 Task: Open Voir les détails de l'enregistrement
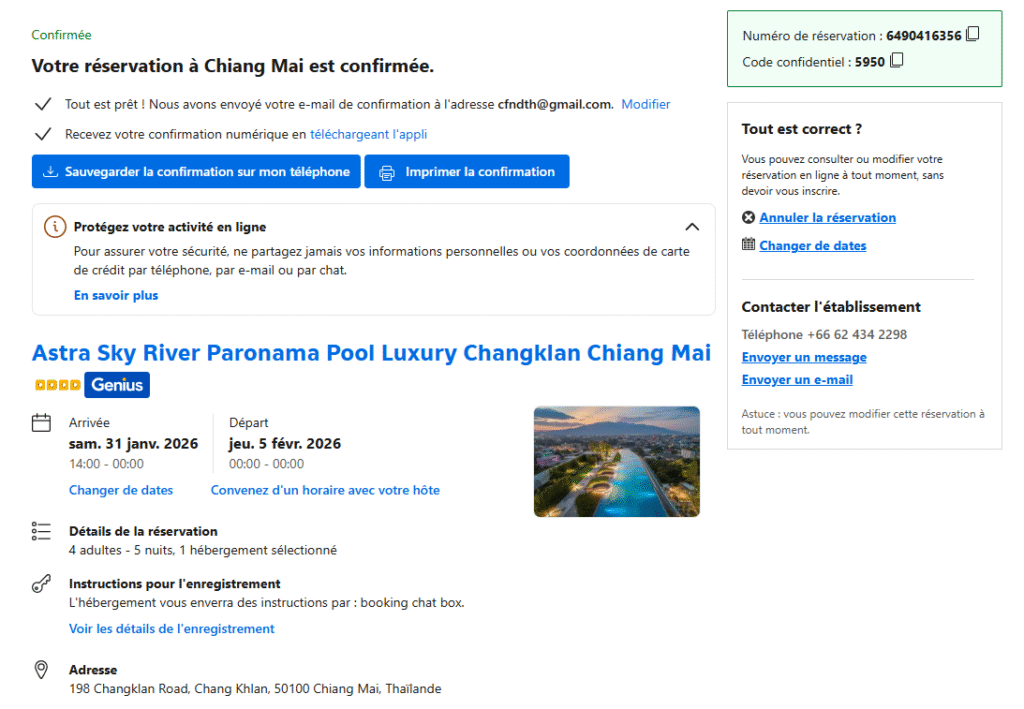(171, 629)
